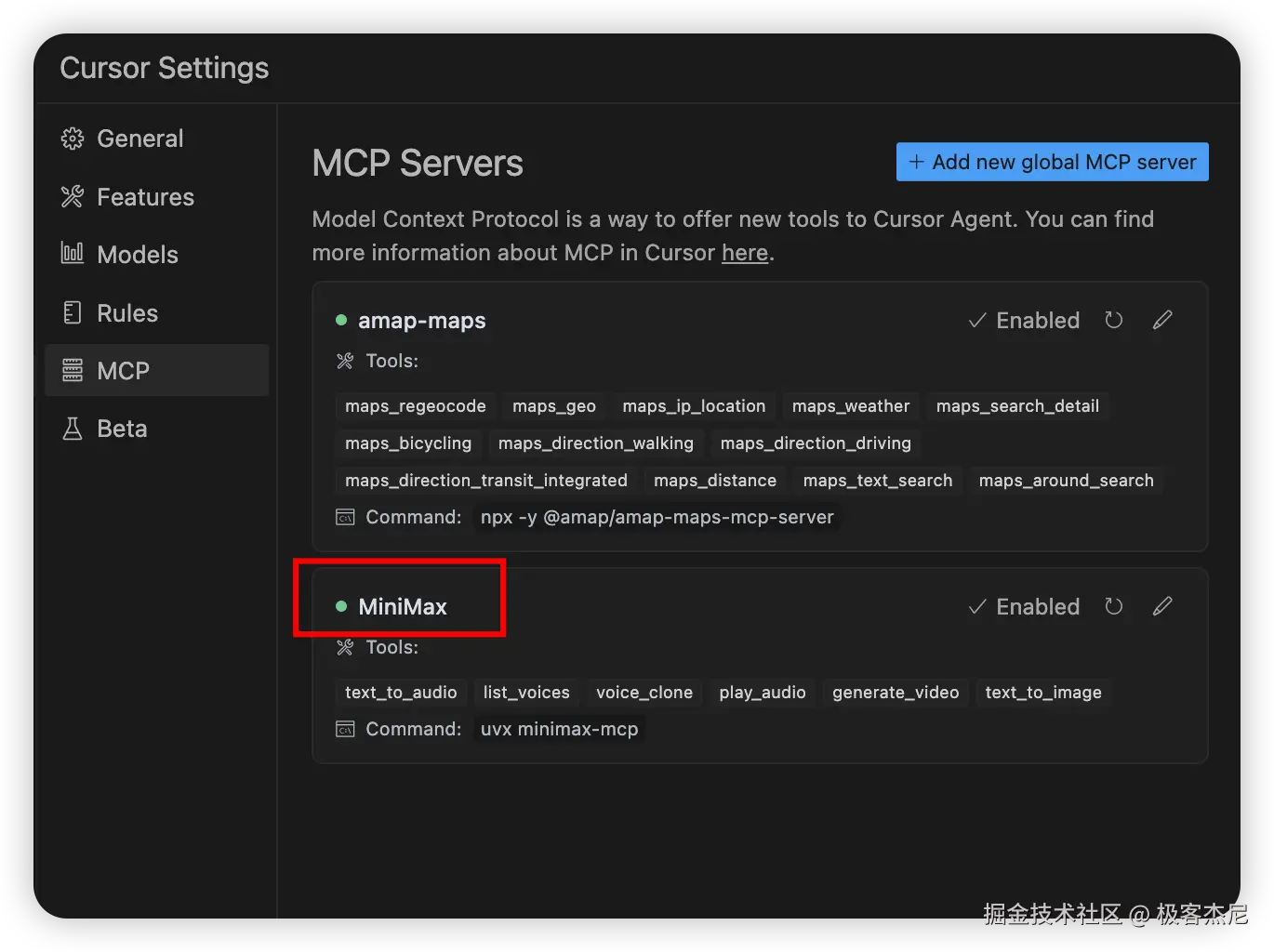Open the General settings section
The height and width of the screenshot is (952, 1274).
point(156,139)
